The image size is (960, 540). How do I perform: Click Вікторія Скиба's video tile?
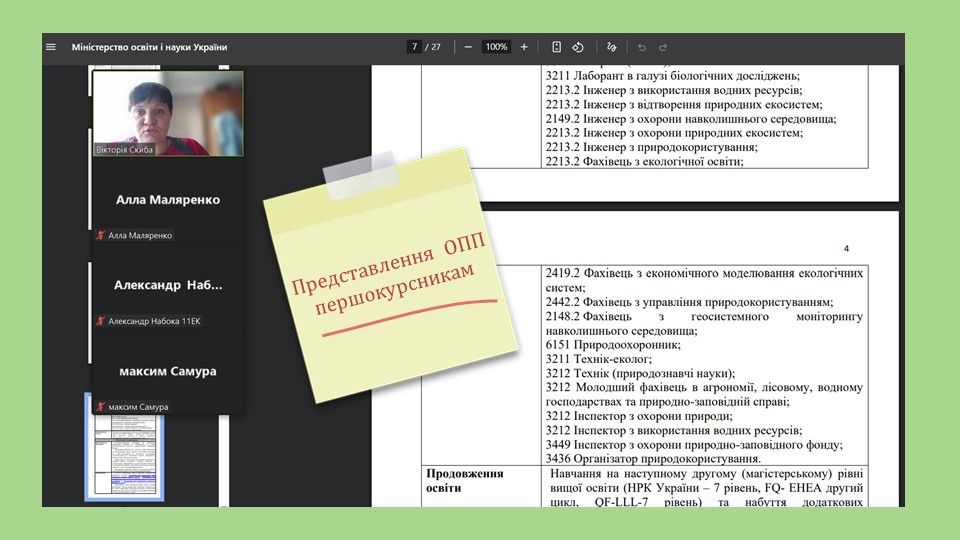point(168,113)
